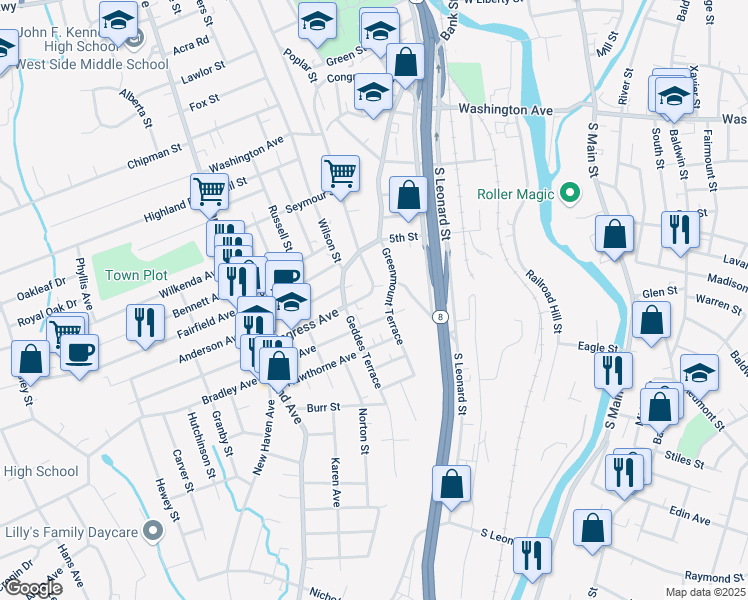Click the school marker near Baldwin St
This screenshot has width=748, height=600.
tap(674, 97)
